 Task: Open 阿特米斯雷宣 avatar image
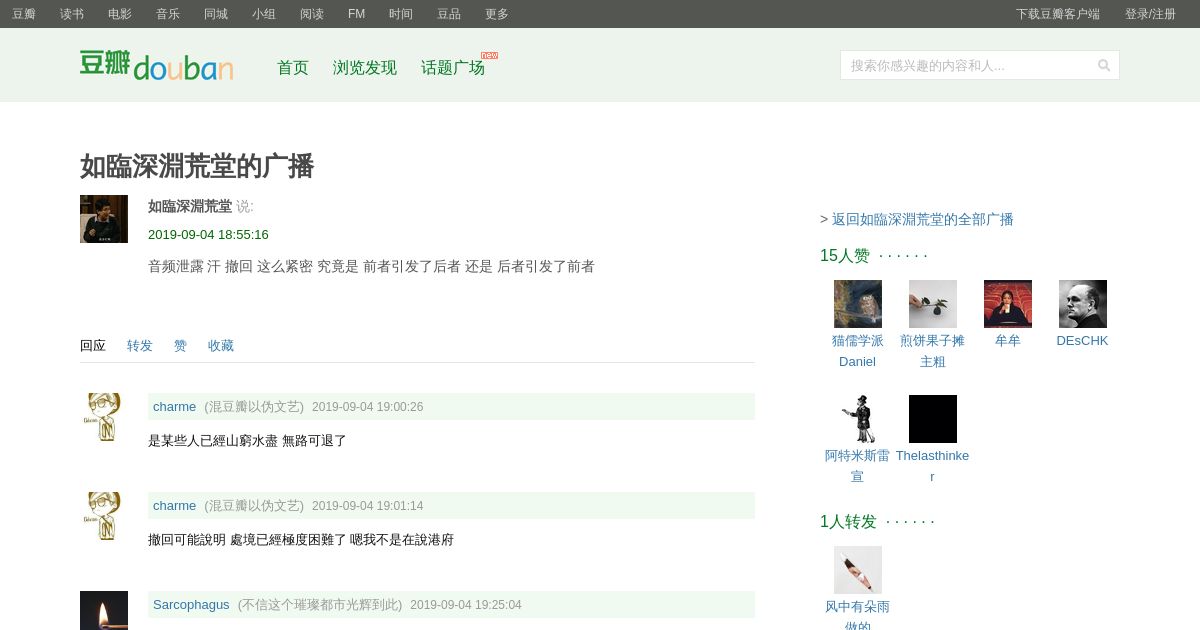858,419
